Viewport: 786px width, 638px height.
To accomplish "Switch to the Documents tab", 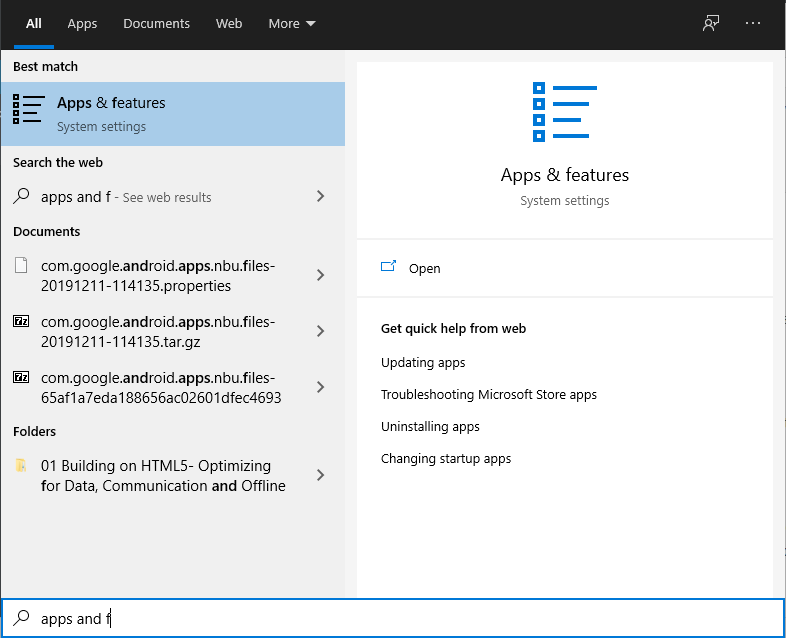I will pyautogui.click(x=156, y=23).
